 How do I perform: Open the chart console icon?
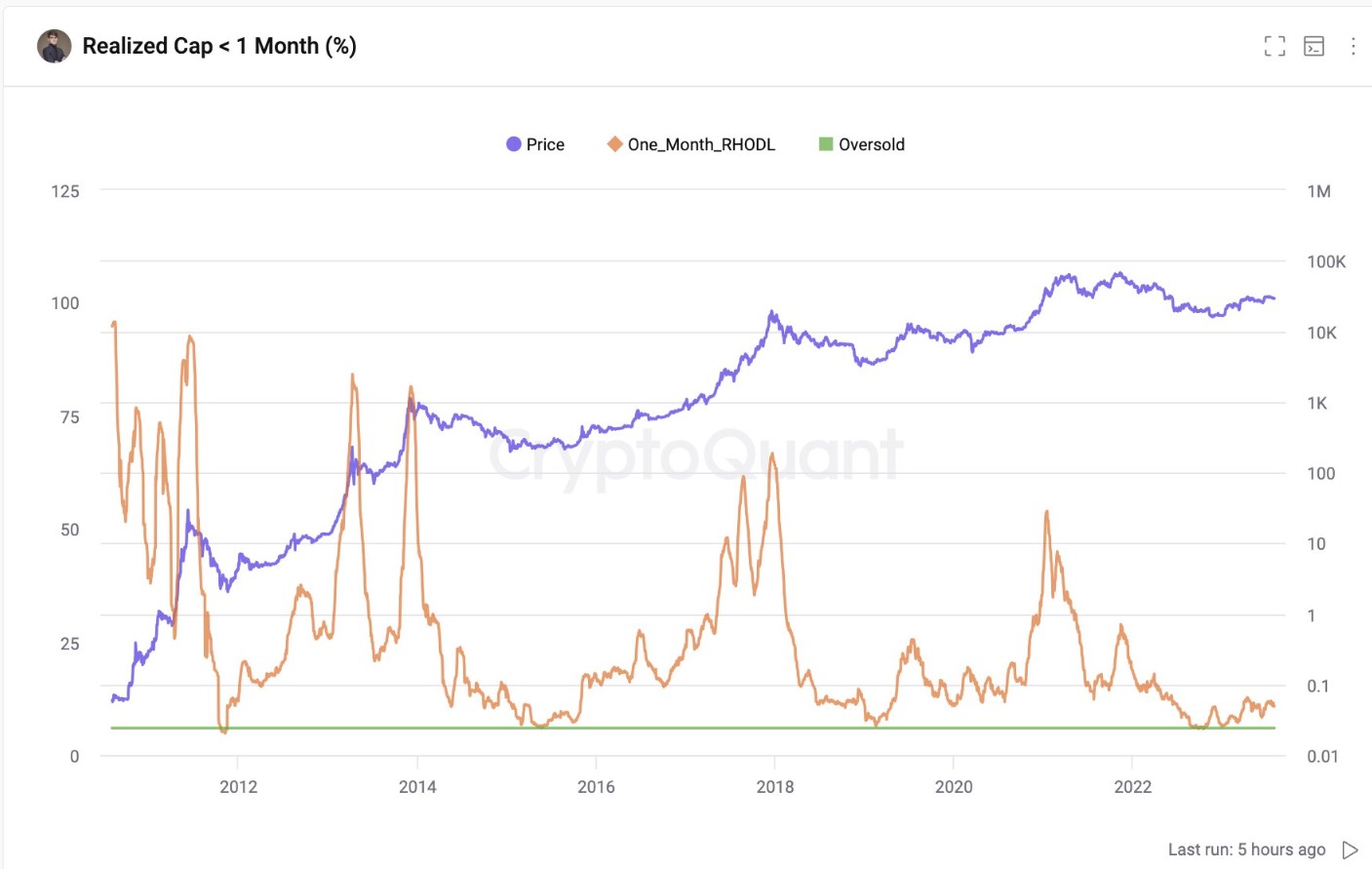1313,46
